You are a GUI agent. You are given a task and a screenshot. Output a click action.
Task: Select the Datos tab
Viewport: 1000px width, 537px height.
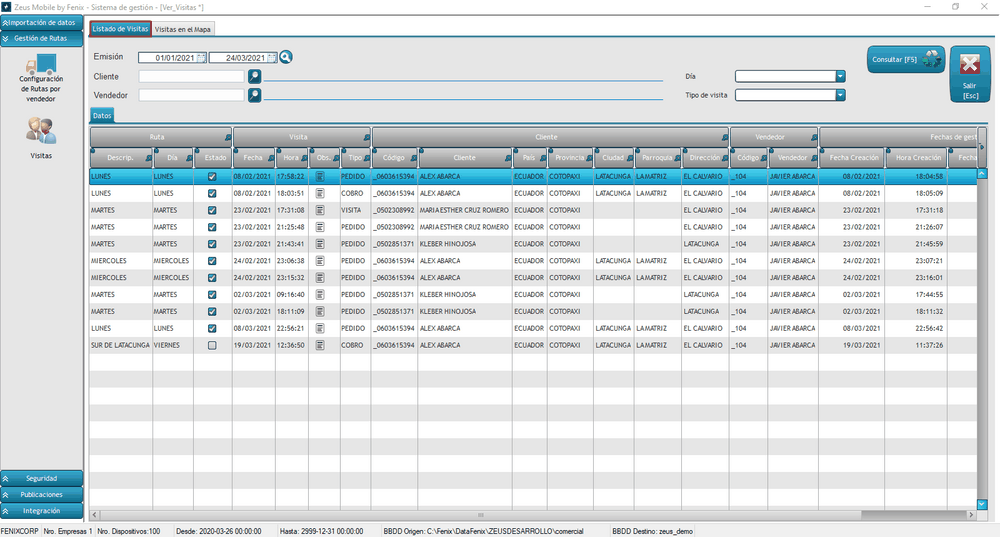click(102, 115)
